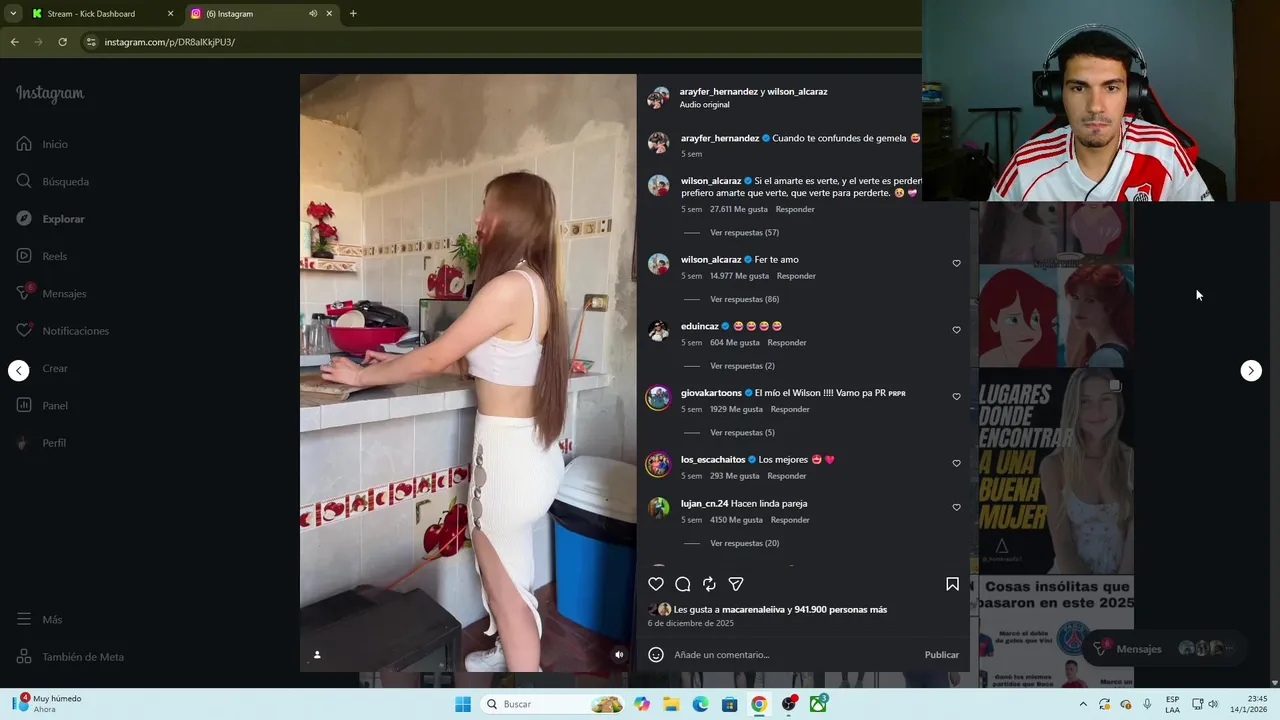Go back in the browser
Screen dimensions: 1280x720
point(15,42)
